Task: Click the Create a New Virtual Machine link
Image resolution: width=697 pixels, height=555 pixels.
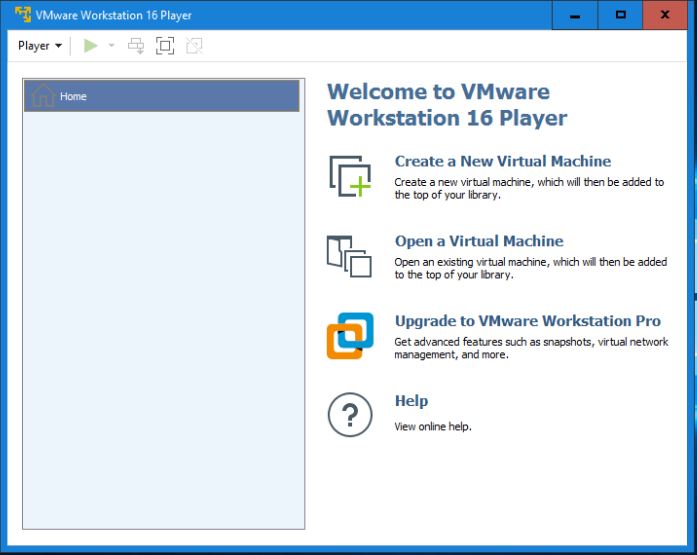Action: coord(503,161)
